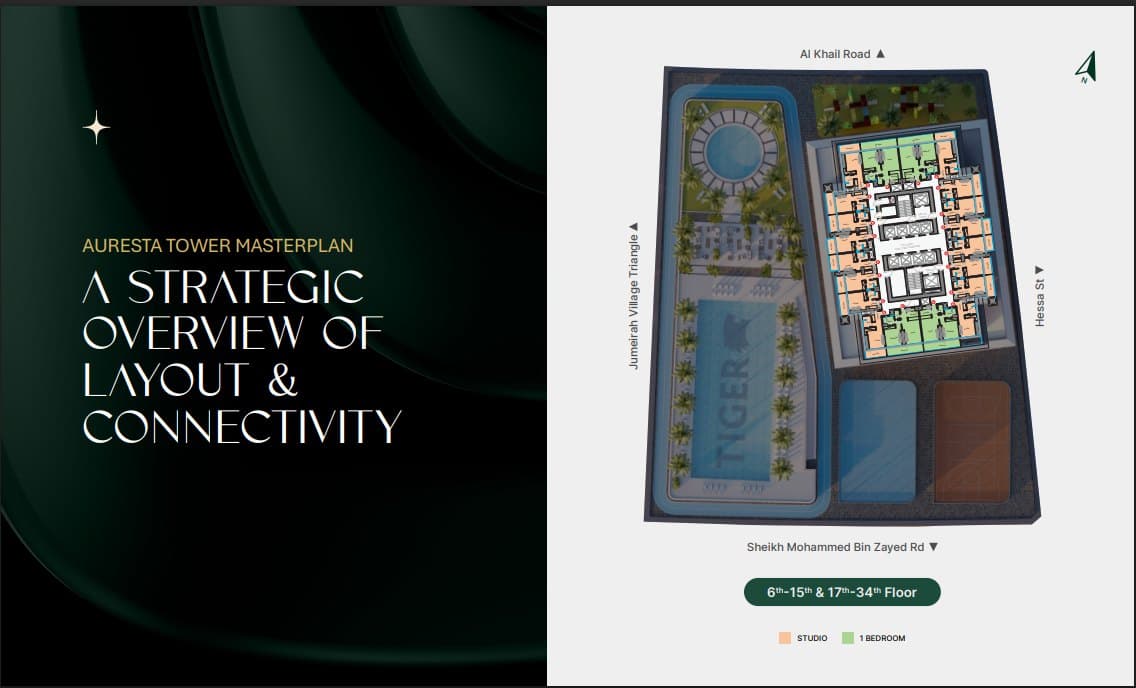Click the STUDIO legend text
1136x688 pixels.
[811, 638]
